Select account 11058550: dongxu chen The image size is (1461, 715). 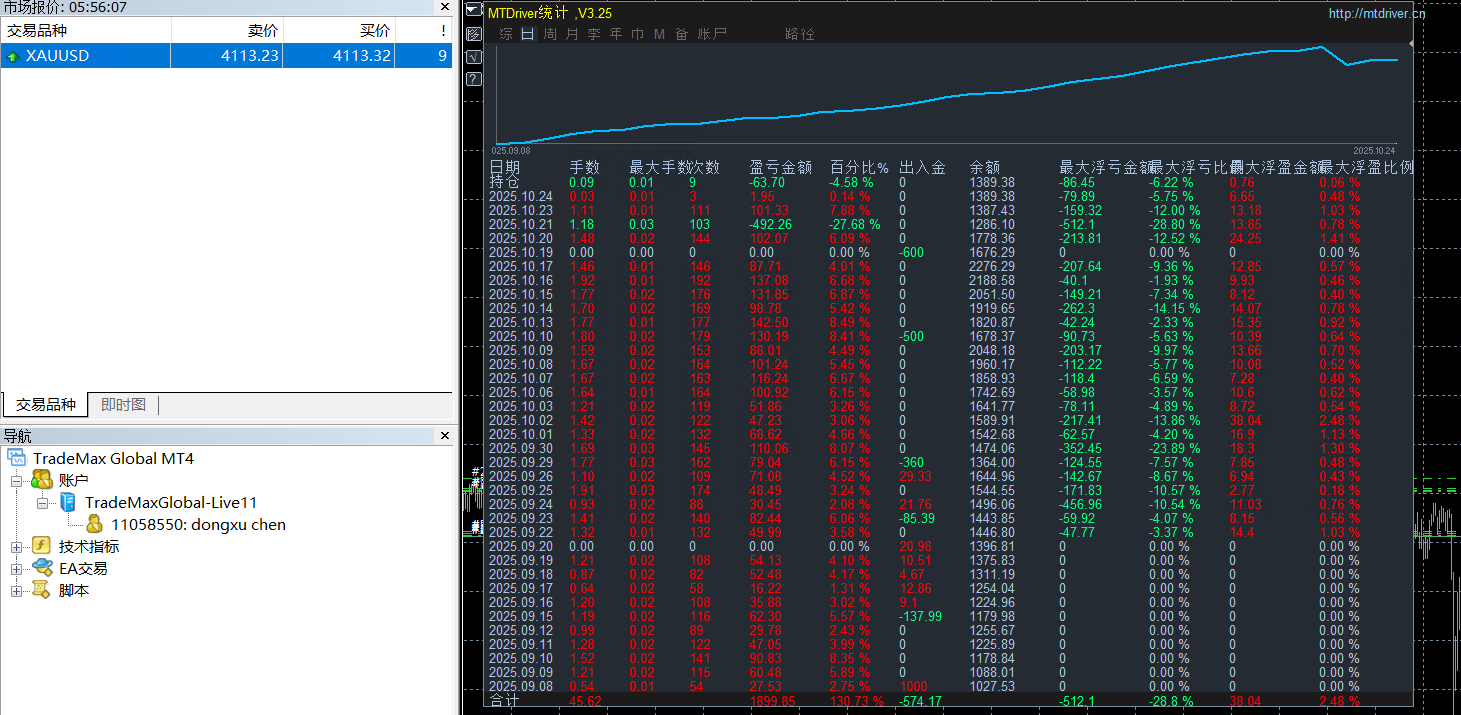pos(198,524)
